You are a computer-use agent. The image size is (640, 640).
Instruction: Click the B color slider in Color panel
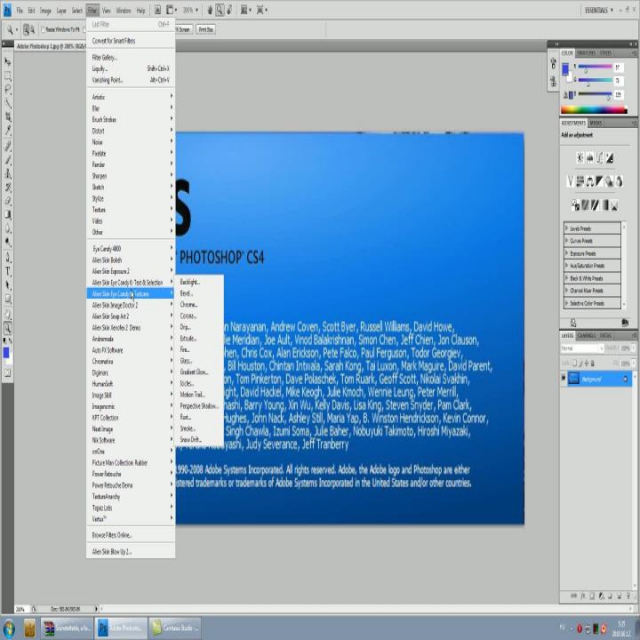595,94
